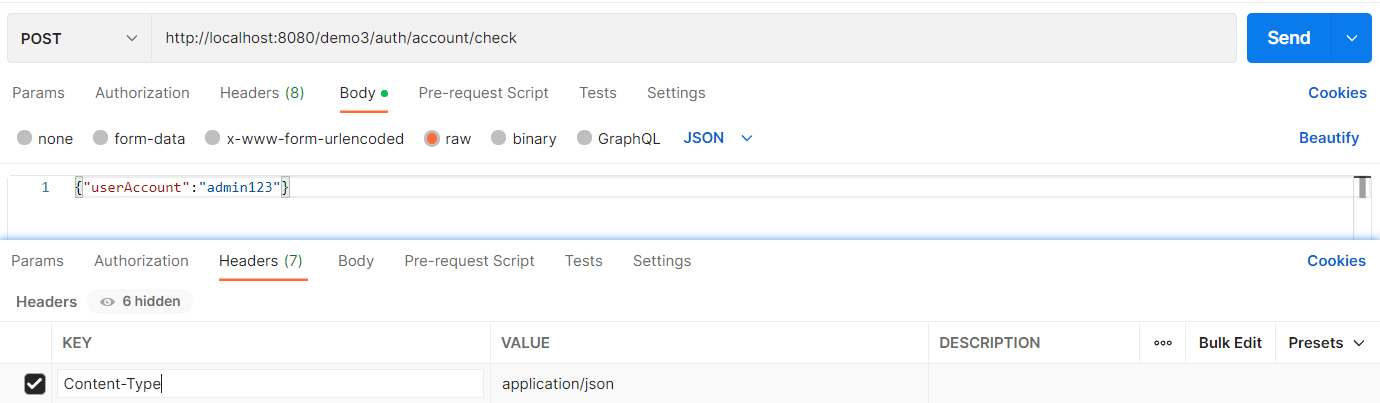Open the POST method dropdown

79,38
